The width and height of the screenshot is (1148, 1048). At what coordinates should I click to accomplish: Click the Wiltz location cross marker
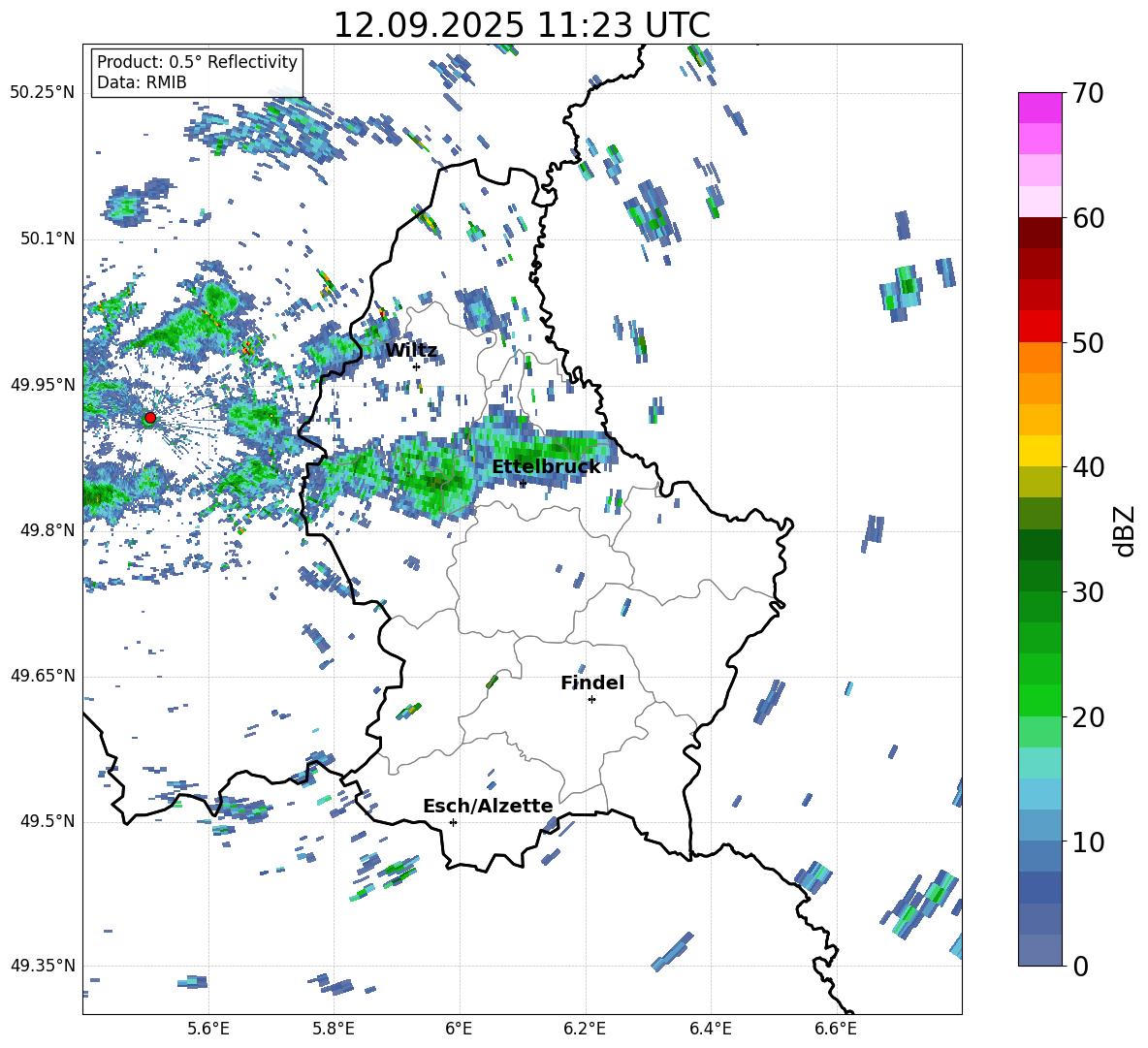(416, 366)
